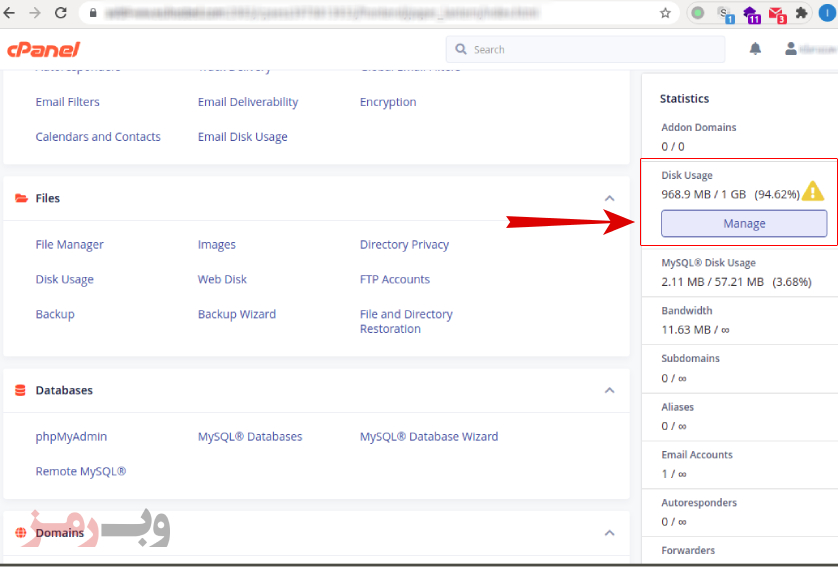Click the browser back arrow

point(9,13)
